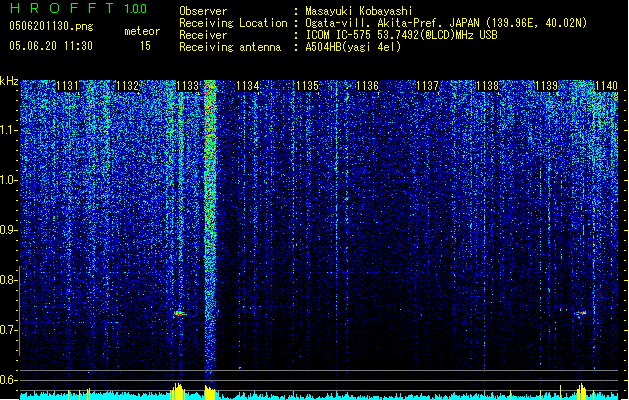Click the meteor echo near 1133
Viewport: 629px width, 400px height.
point(179,313)
